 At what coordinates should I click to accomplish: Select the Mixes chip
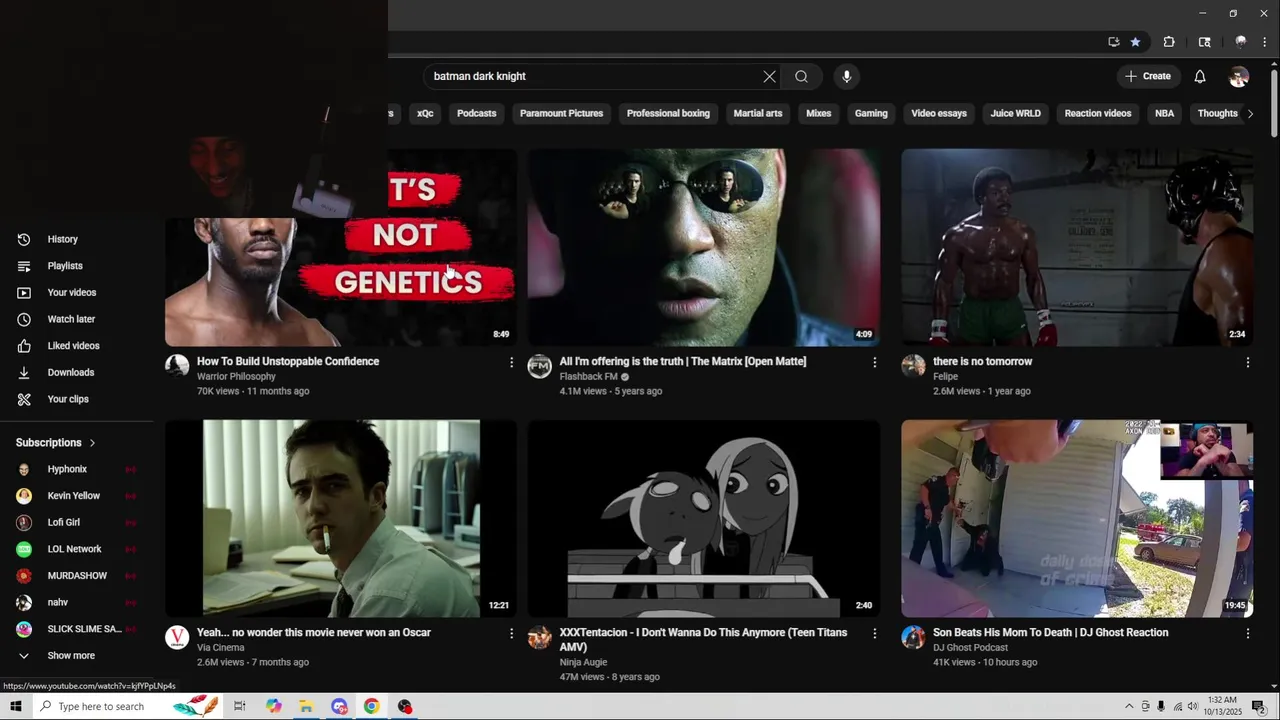pyautogui.click(x=819, y=114)
